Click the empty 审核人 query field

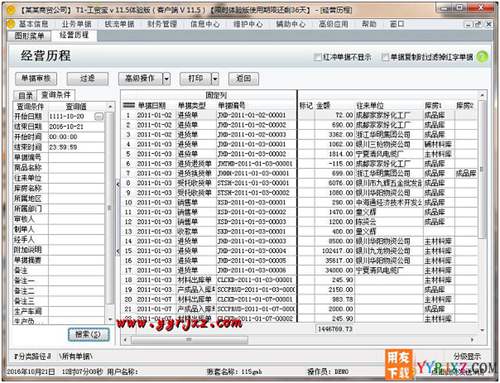76,219
